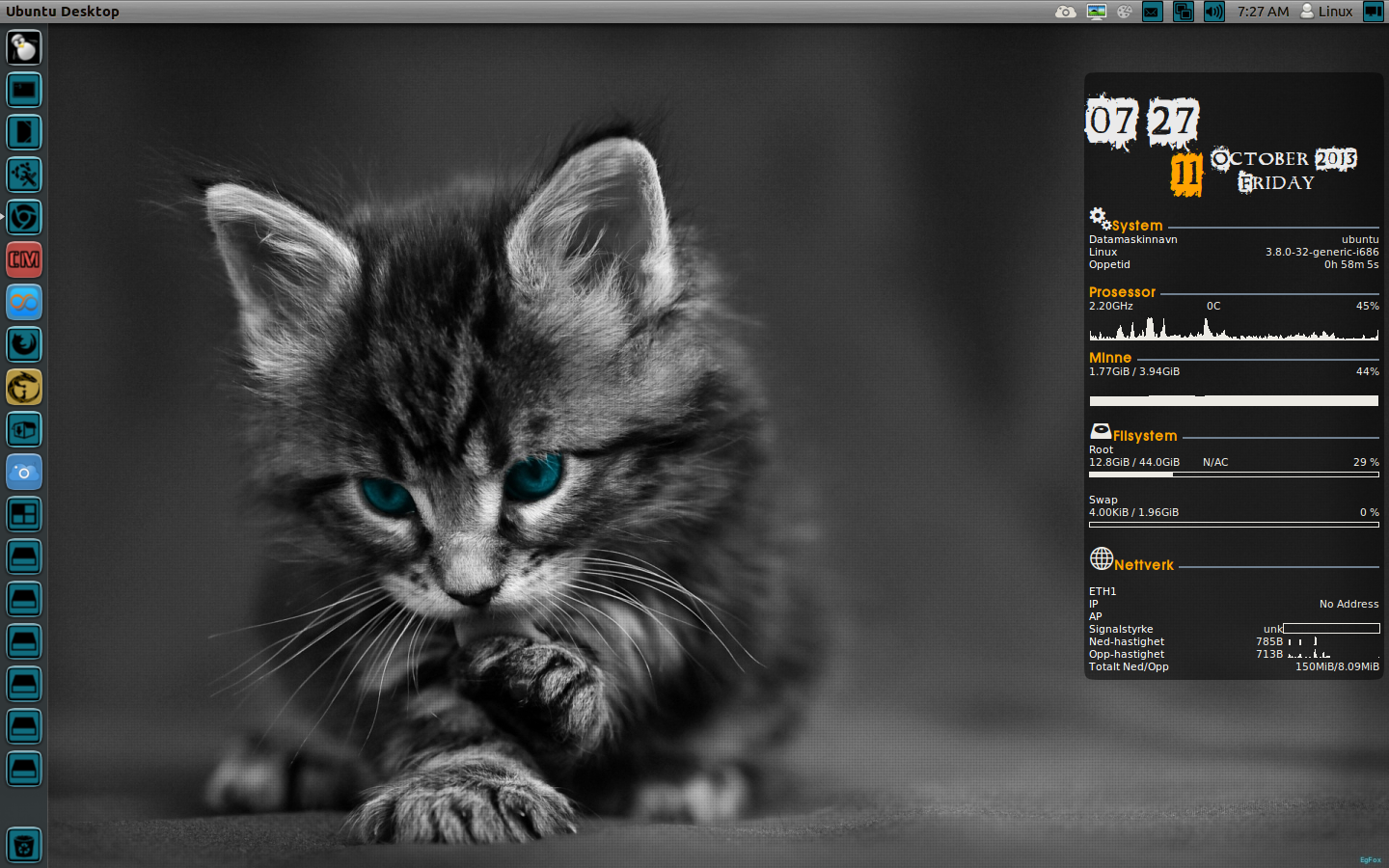Open the session power menu icon

coord(1373,12)
